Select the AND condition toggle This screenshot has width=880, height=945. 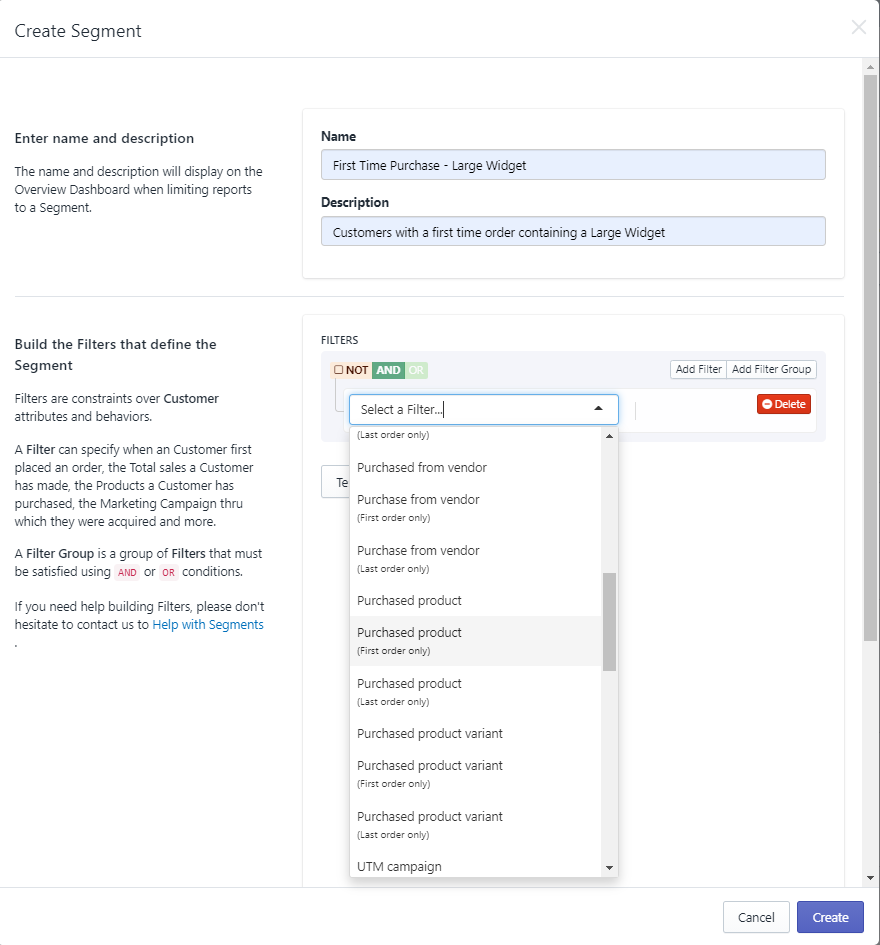[x=388, y=370]
